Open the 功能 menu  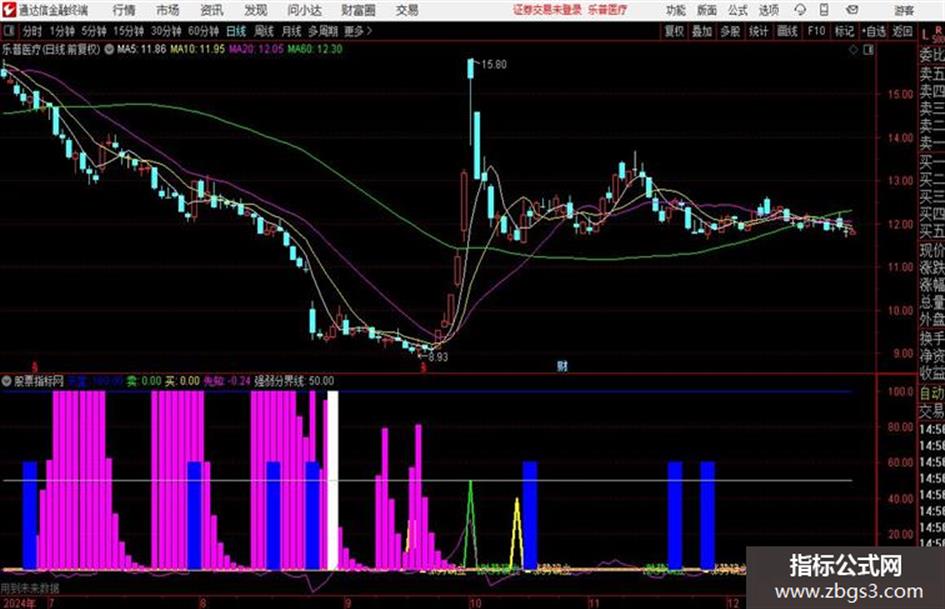coord(676,10)
